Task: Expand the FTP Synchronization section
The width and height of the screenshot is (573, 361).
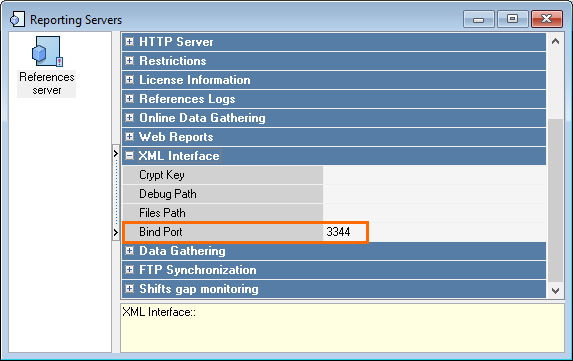Action: click(130, 270)
